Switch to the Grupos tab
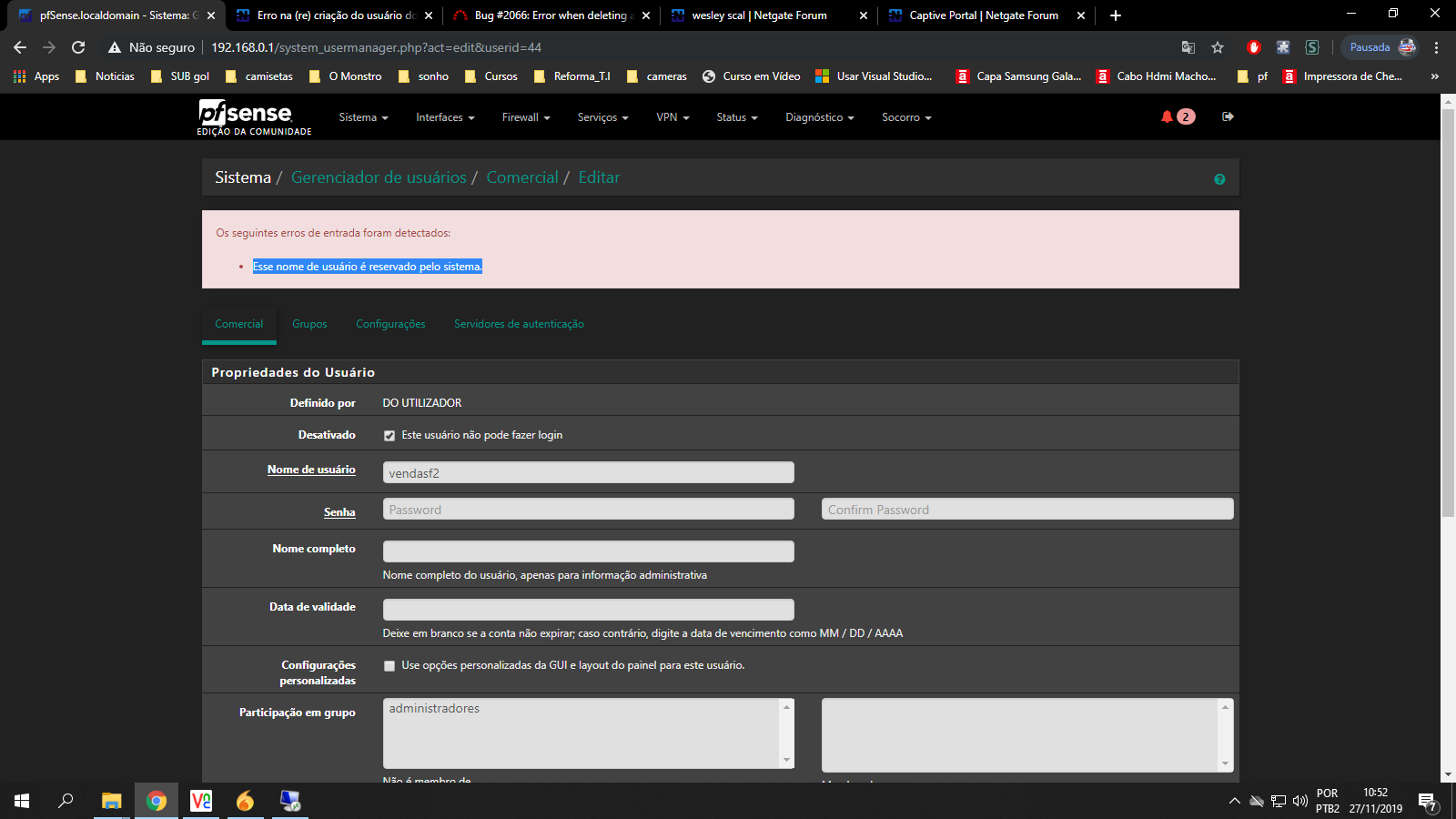The image size is (1456, 819). coord(309,324)
